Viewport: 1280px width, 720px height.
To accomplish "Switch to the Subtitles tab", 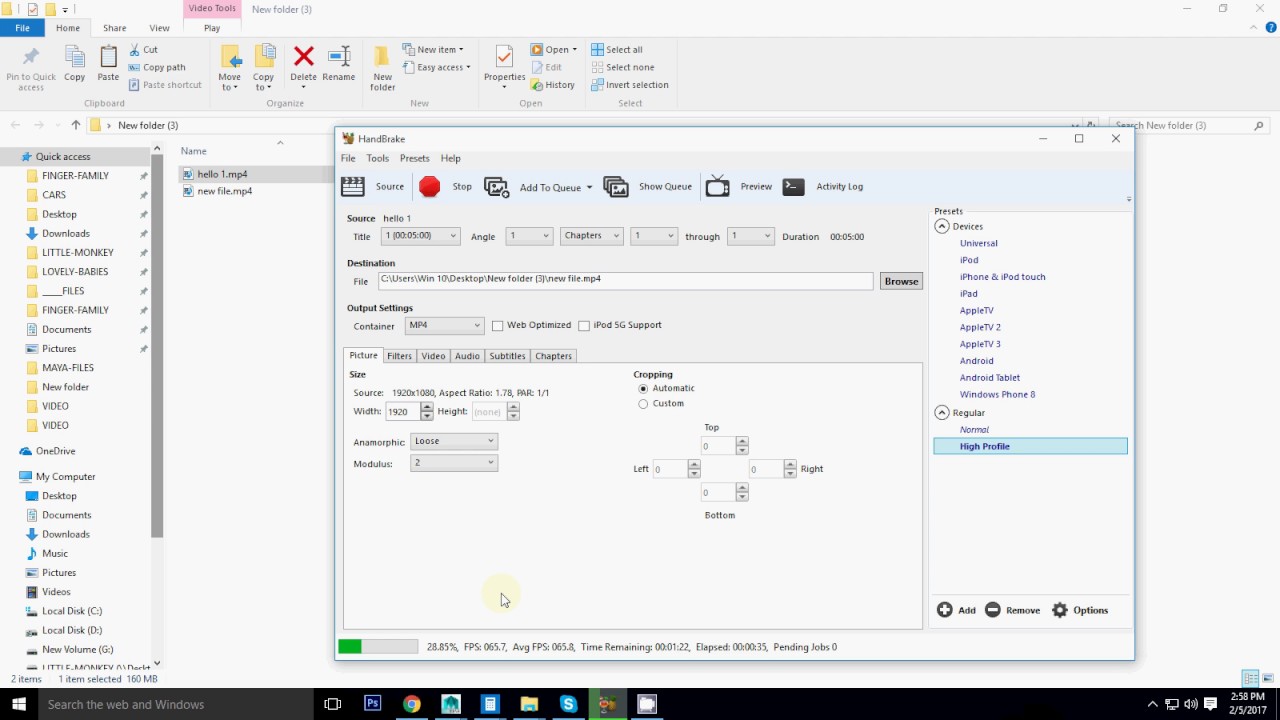I will [x=507, y=356].
